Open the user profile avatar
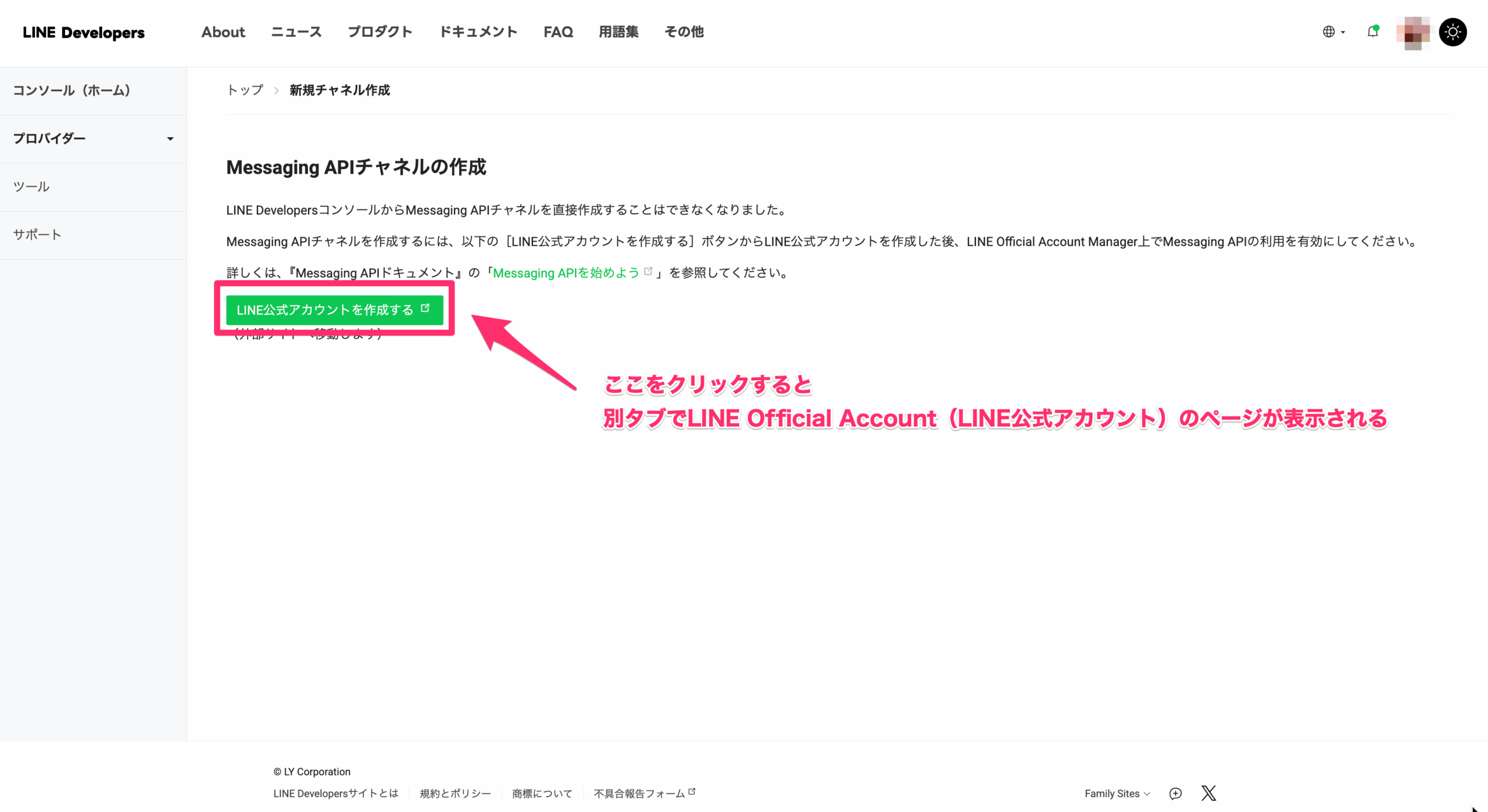The width and height of the screenshot is (1488, 812). point(1413,33)
